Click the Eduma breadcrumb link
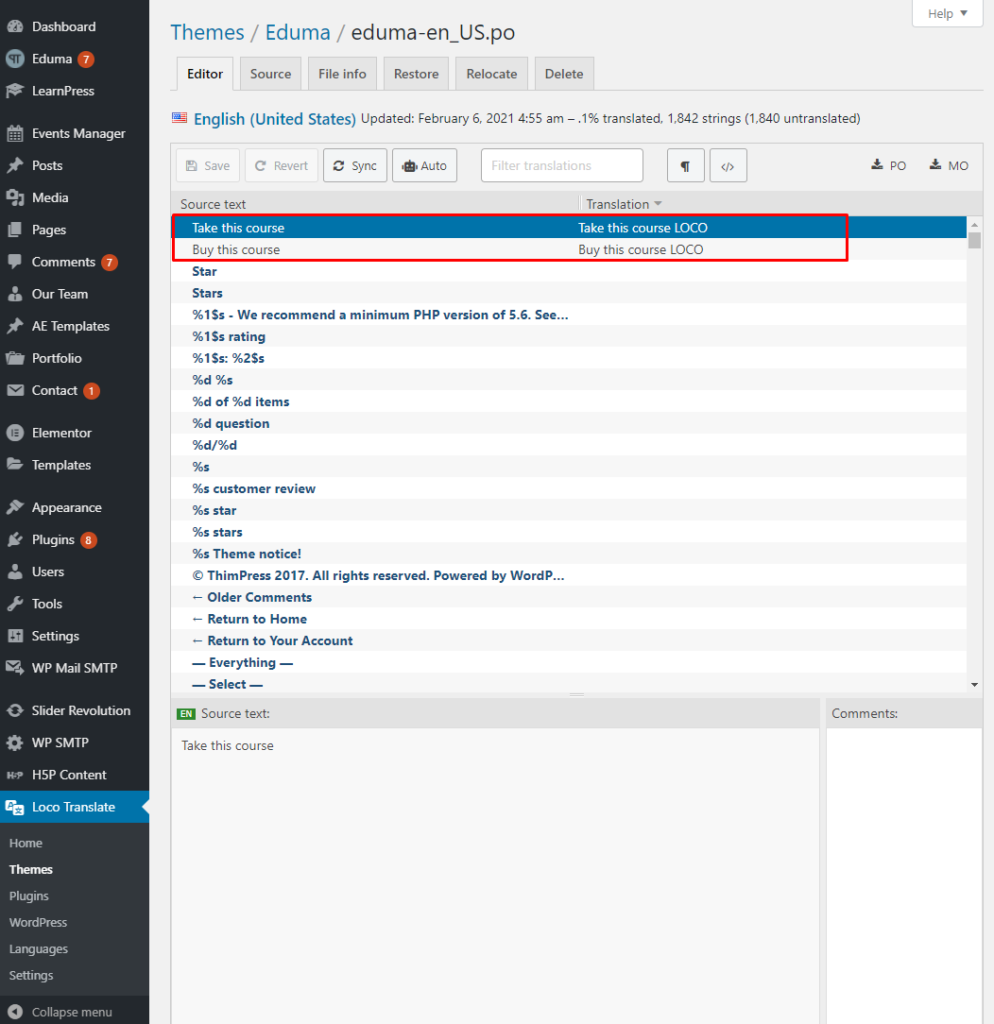994x1024 pixels. (297, 32)
